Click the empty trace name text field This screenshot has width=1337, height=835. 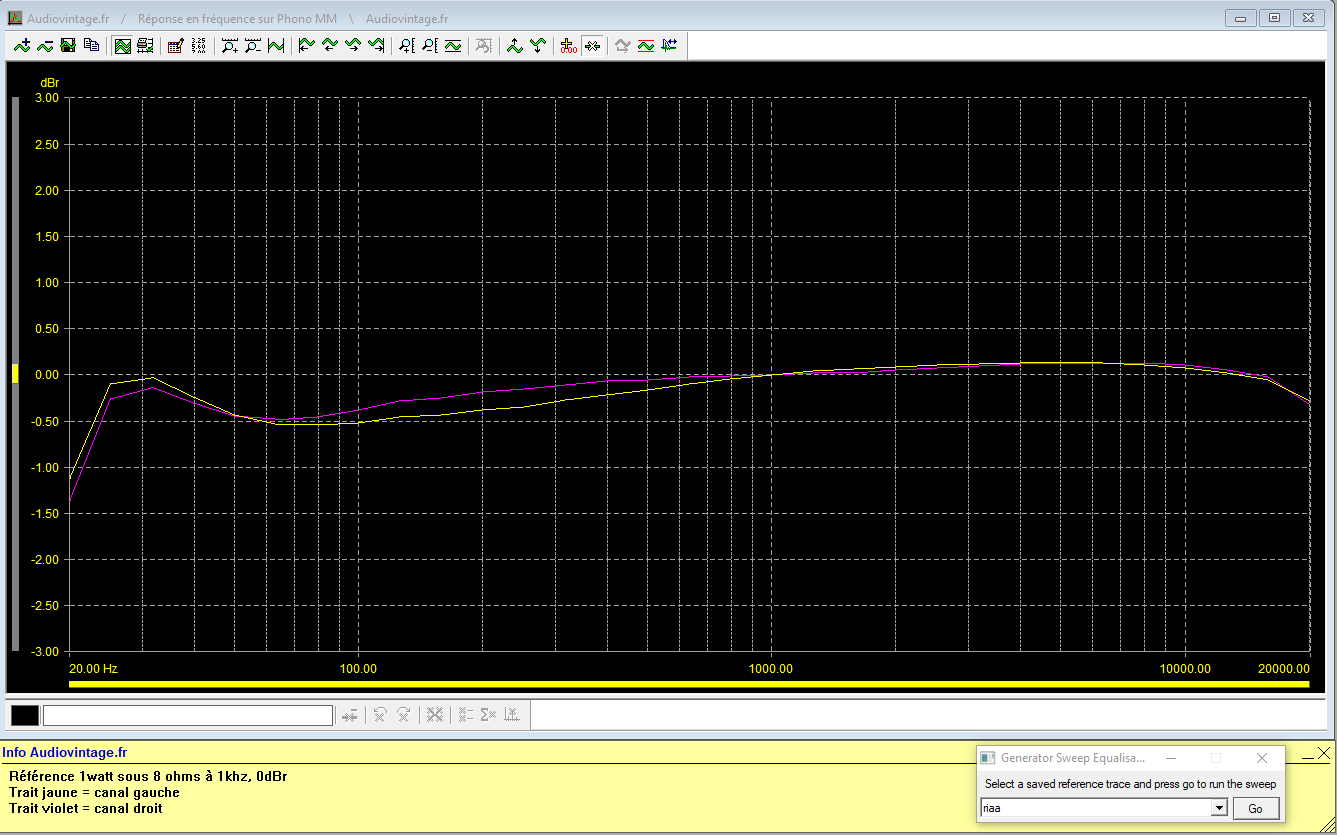point(188,715)
